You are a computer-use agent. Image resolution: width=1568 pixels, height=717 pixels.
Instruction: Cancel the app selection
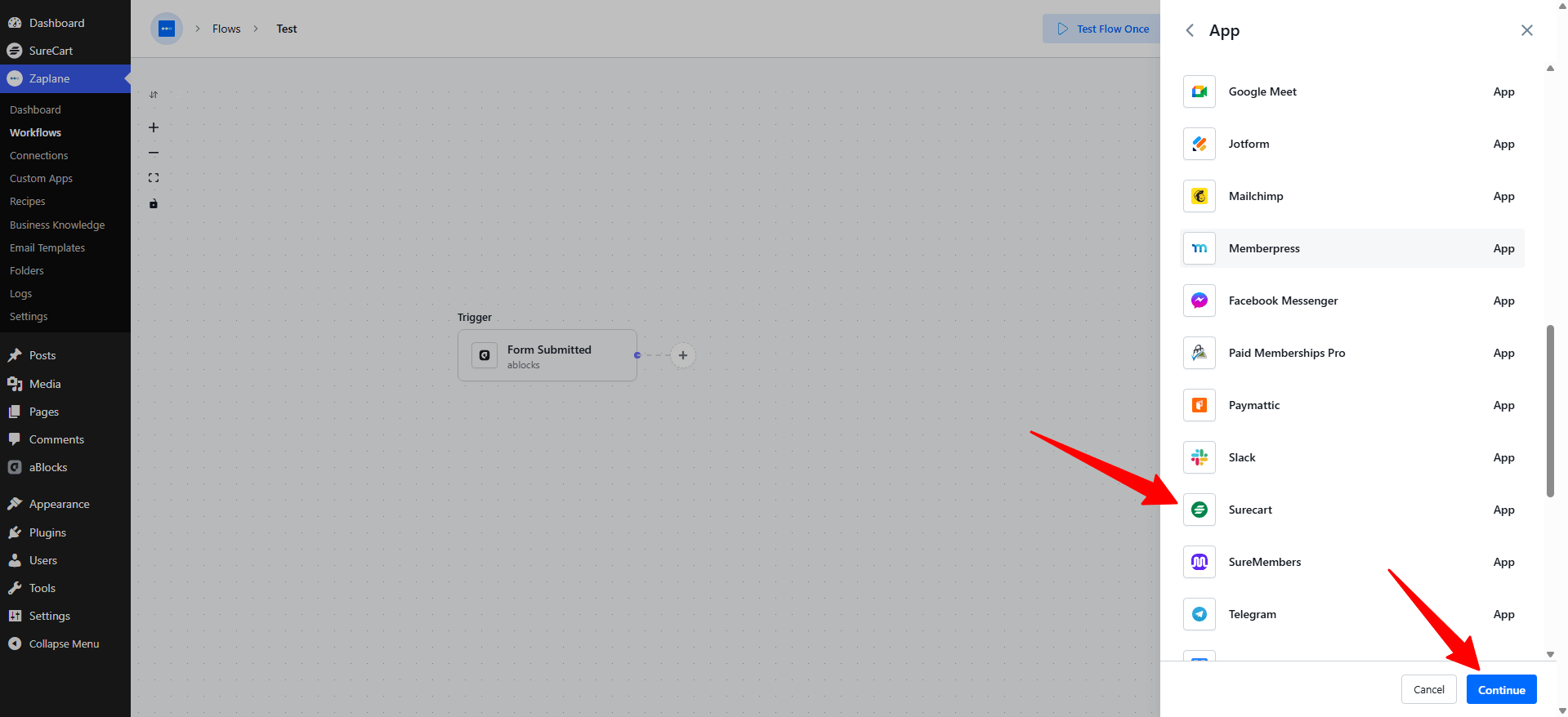click(1428, 689)
